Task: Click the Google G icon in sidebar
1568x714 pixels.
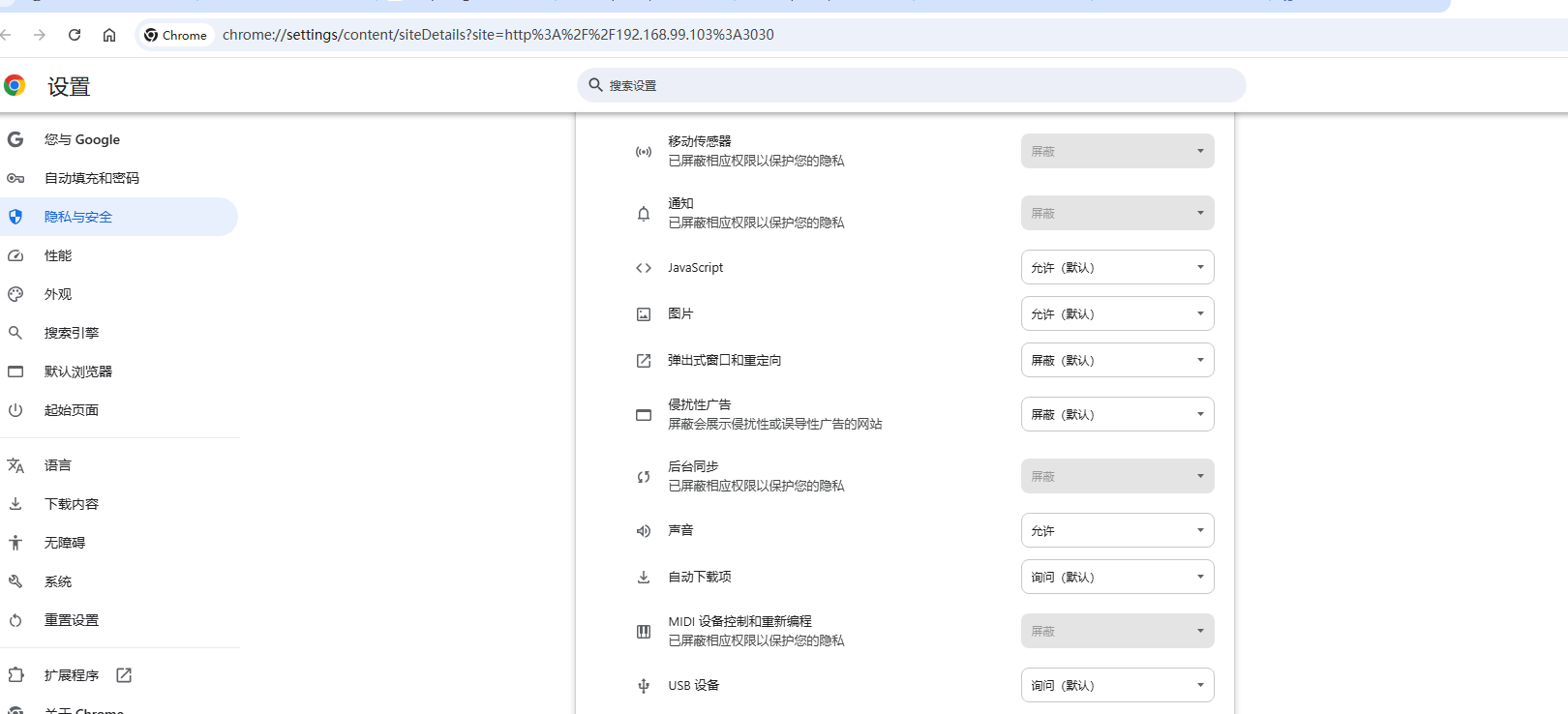Action: click(15, 139)
